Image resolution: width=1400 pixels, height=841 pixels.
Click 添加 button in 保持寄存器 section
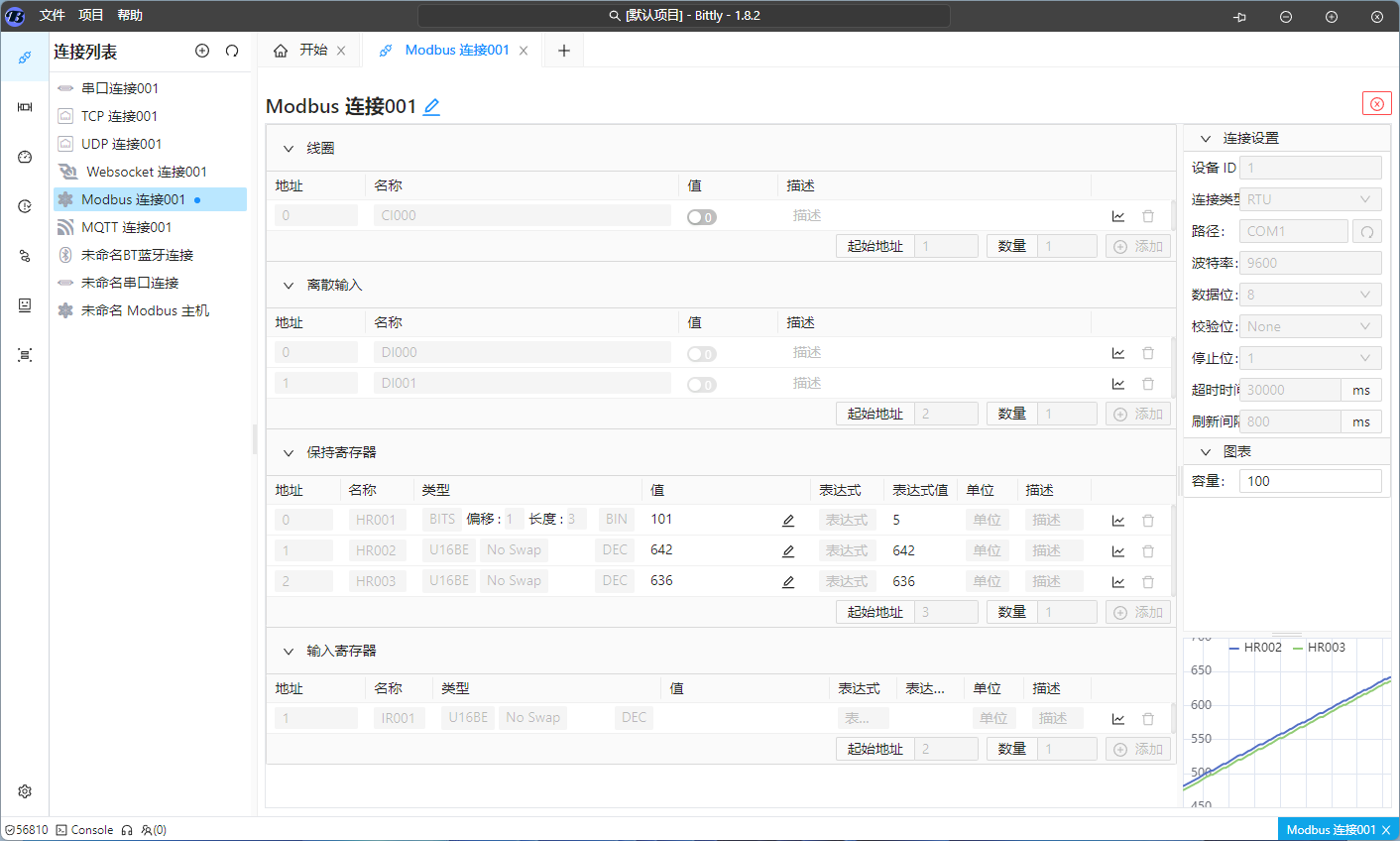[x=1138, y=612]
